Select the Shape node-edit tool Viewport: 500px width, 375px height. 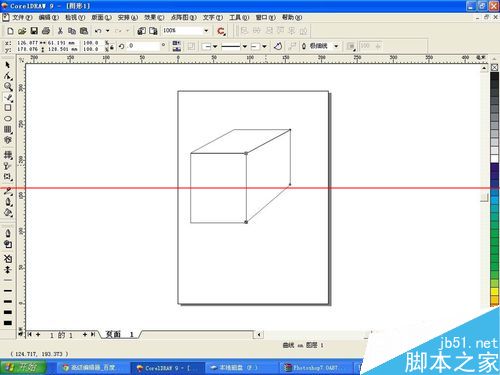coord(8,76)
